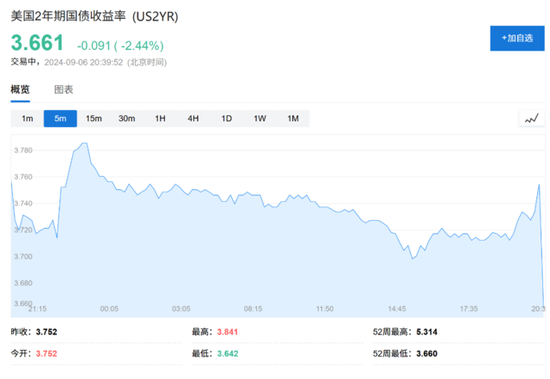Screen dimensions: 550x379
Task: Click the 52周最低 value 3.660
Action: coord(427,353)
